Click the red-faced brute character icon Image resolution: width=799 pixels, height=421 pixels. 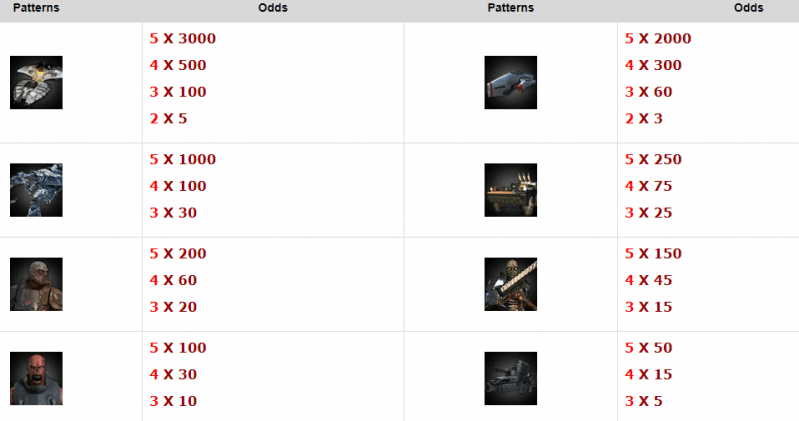tap(36, 379)
